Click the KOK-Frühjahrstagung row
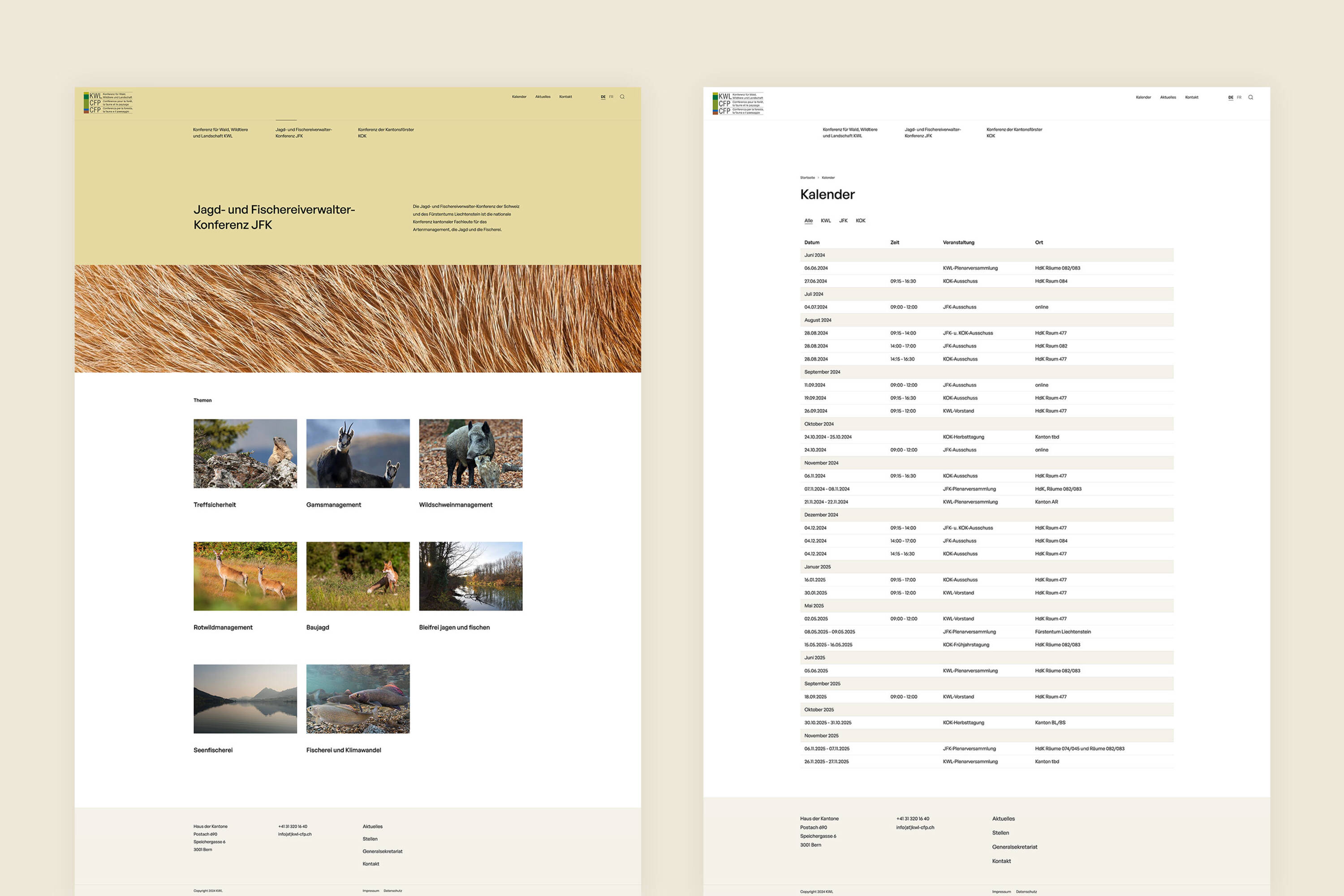 tap(987, 645)
